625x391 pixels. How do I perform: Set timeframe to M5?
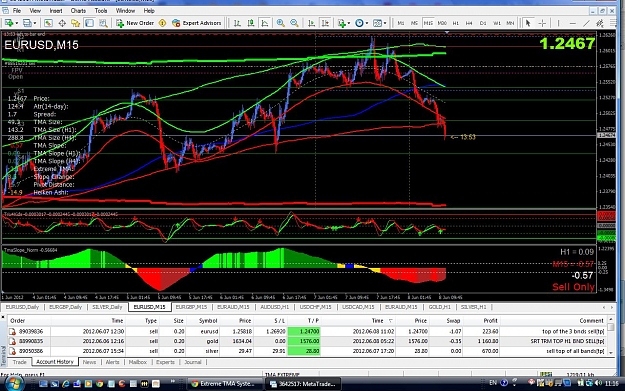[x=414, y=23]
